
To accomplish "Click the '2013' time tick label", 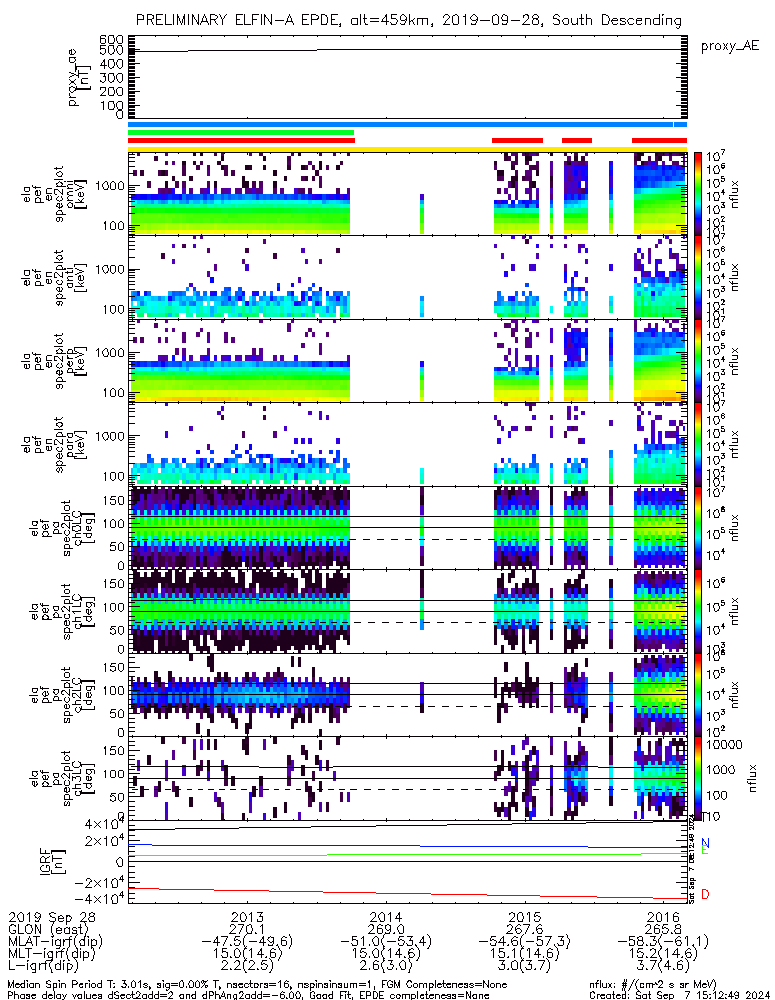I will 246,917.
